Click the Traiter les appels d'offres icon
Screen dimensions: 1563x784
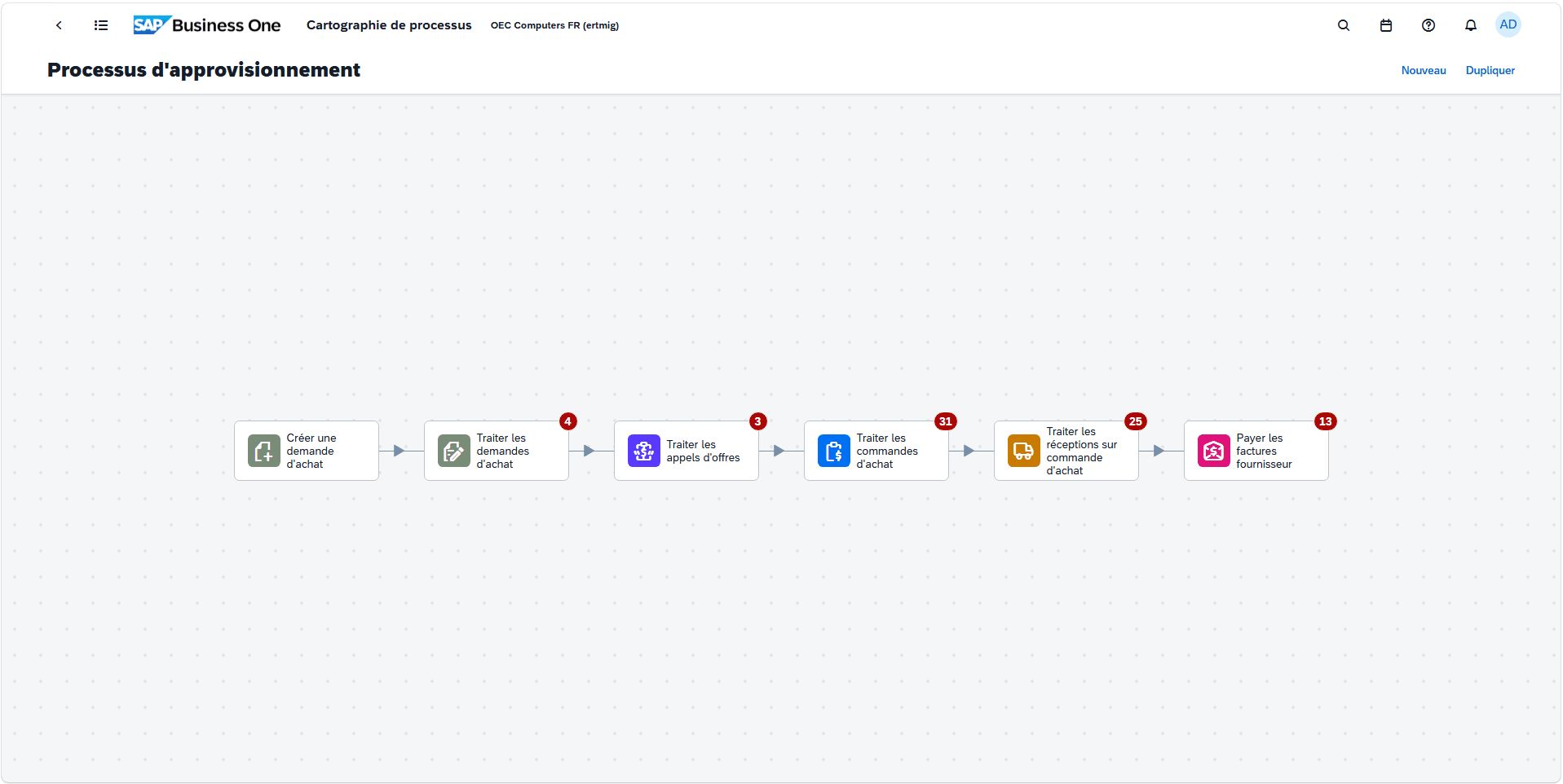click(x=644, y=451)
